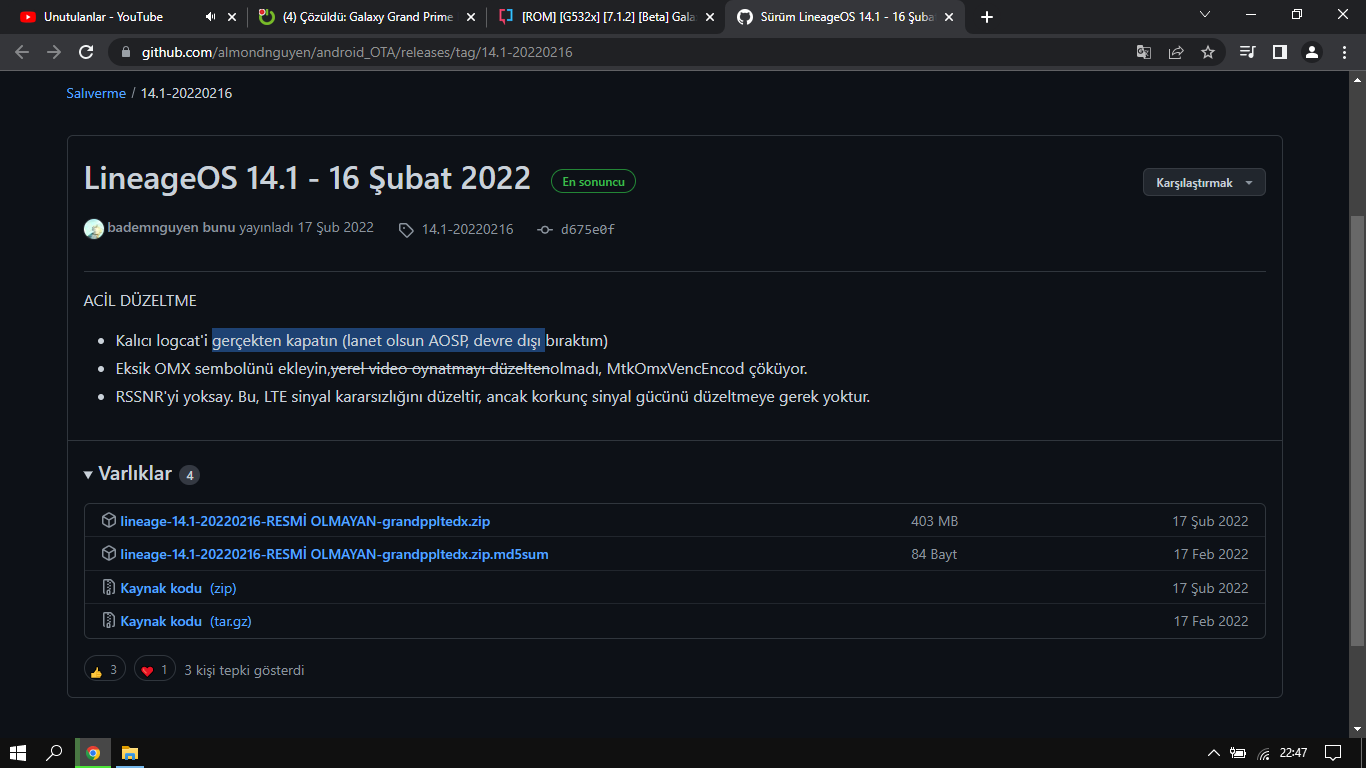Toggle the heart reaction
This screenshot has width=1366, height=768.
tap(155, 670)
